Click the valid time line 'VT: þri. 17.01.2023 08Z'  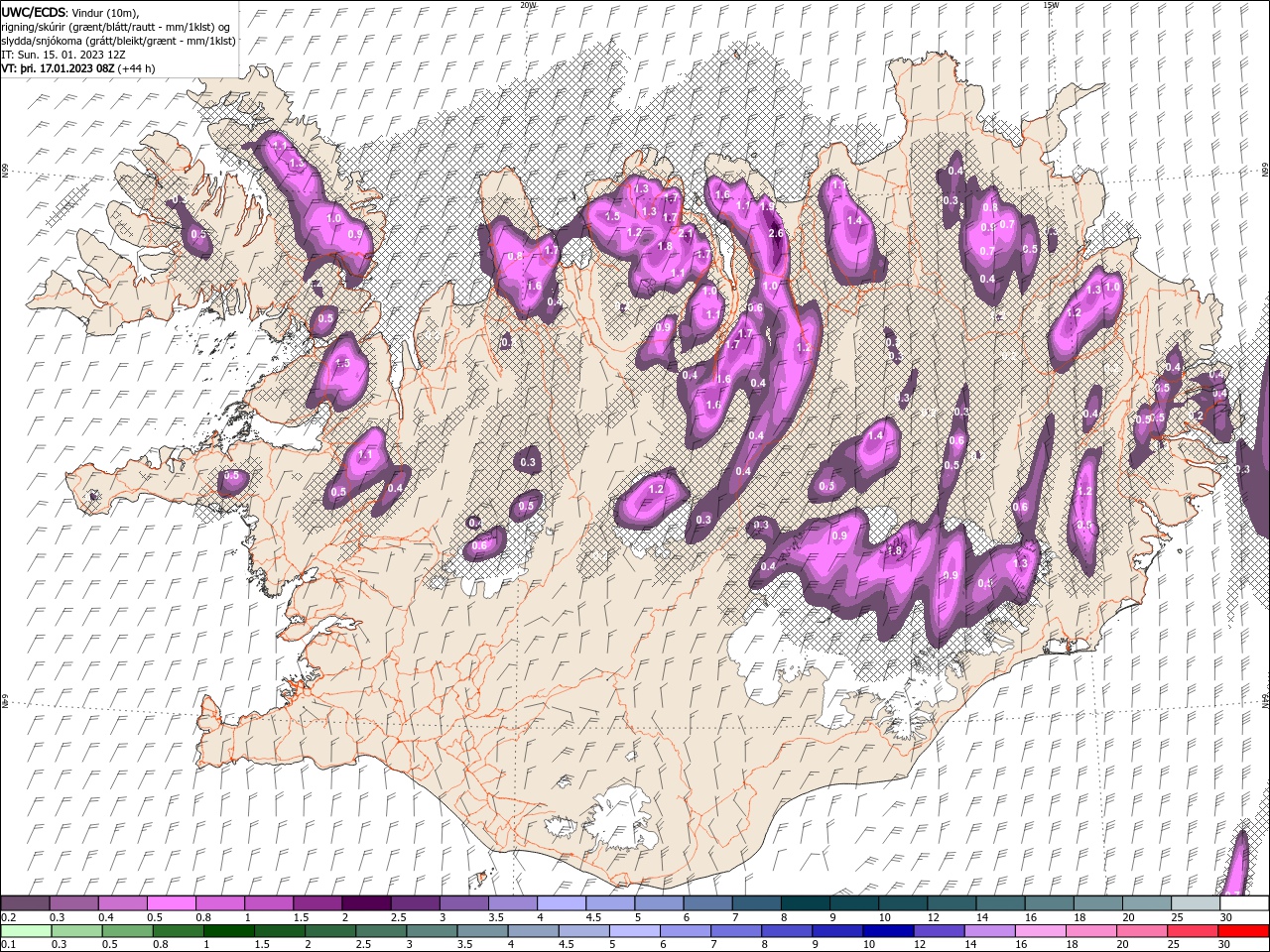click(x=58, y=68)
